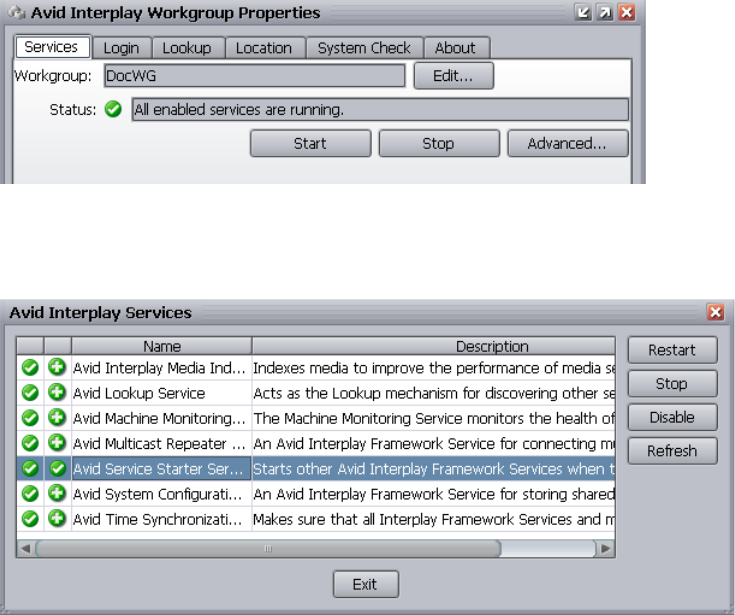Screen dimensions: 735x615
Task: Select 'Avid System Configurati...' service name
Action: coord(158,495)
